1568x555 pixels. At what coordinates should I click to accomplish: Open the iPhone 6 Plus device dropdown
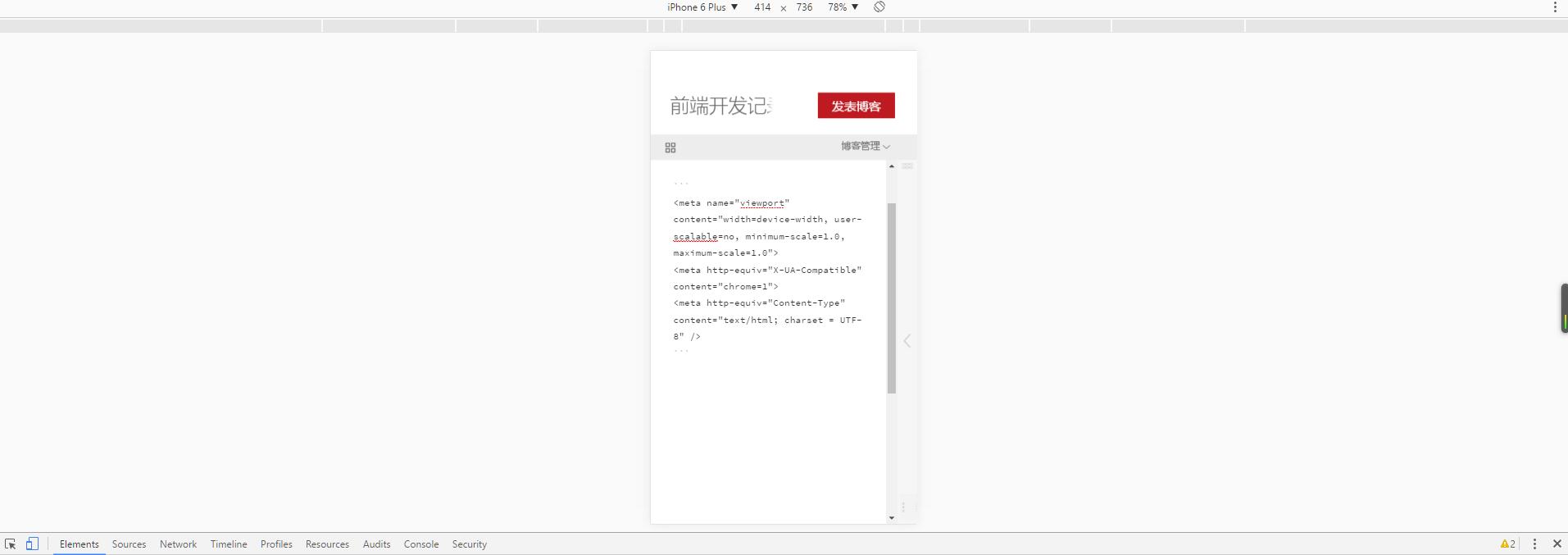point(702,7)
